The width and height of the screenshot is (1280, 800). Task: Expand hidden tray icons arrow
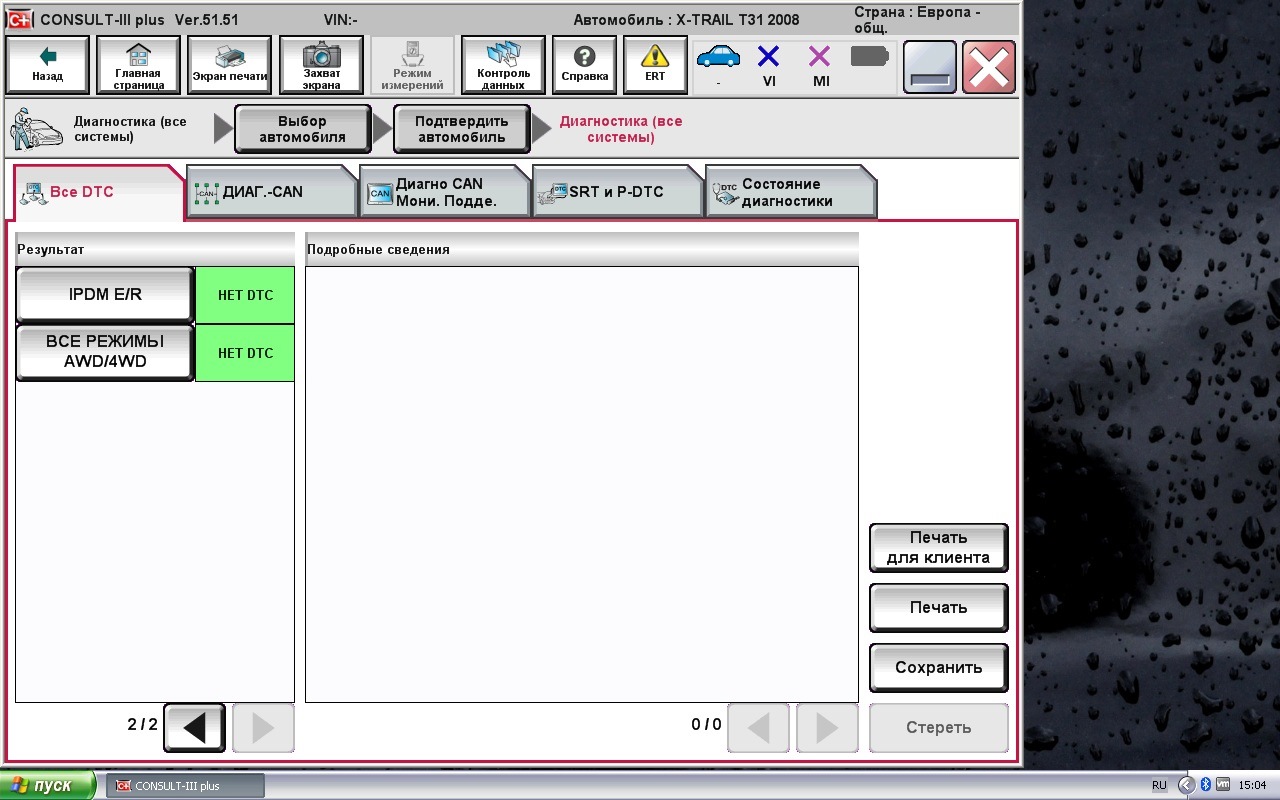[1187, 785]
